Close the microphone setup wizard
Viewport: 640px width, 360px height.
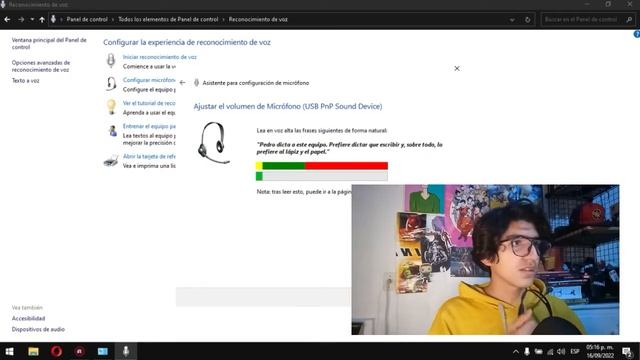coord(457,69)
